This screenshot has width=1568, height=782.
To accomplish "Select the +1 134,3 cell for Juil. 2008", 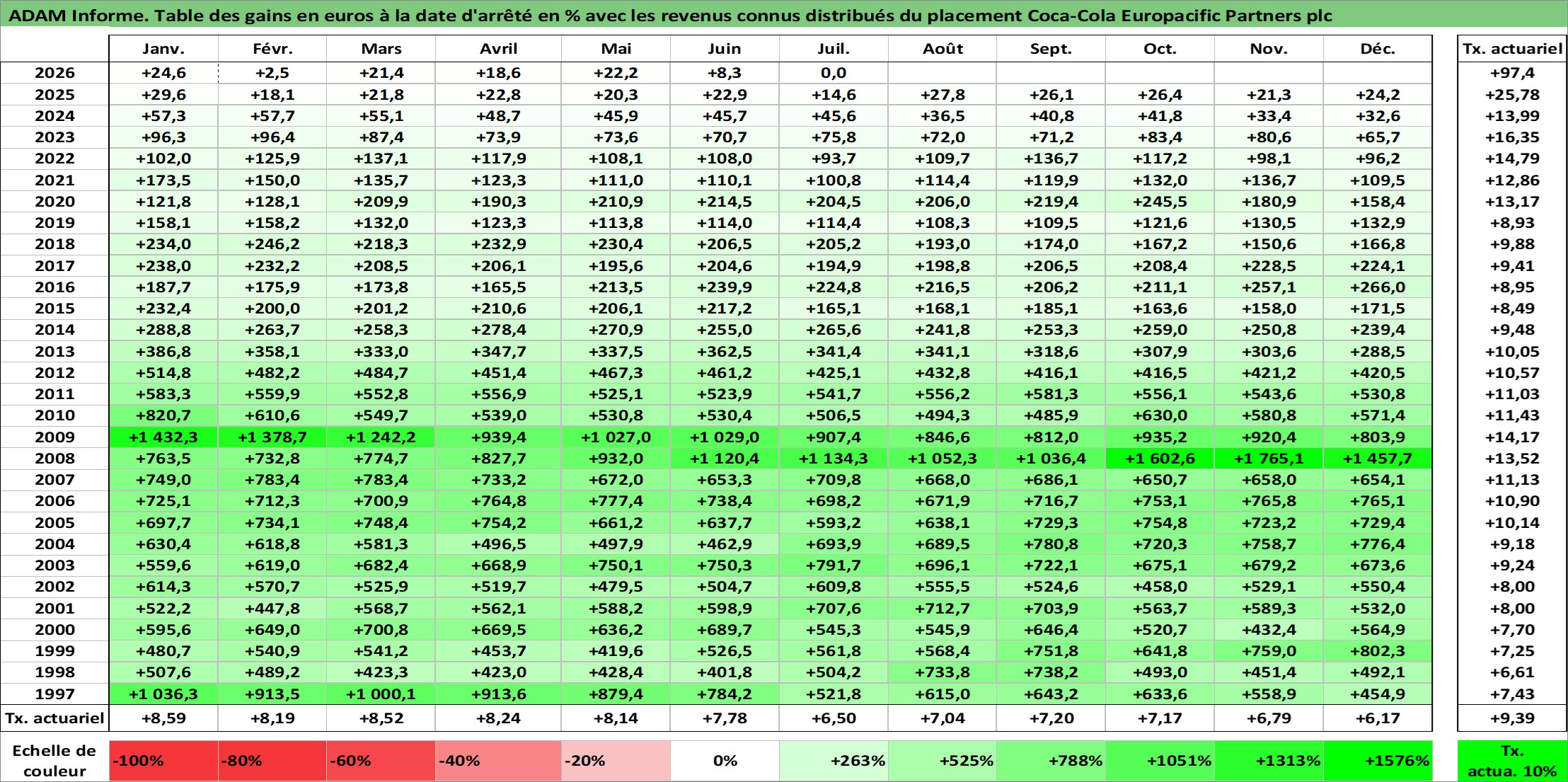I will (834, 459).
